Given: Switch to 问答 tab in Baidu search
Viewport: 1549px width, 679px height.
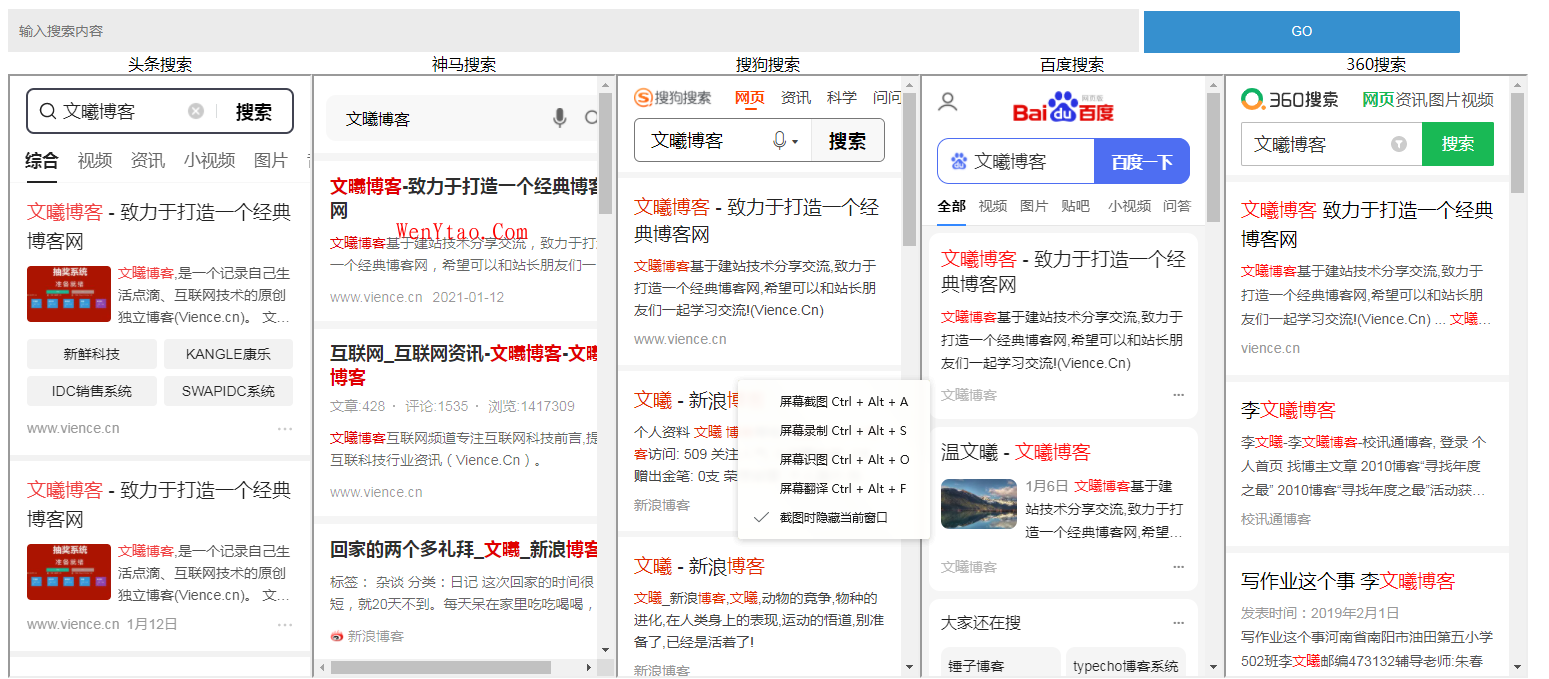Looking at the screenshot, I should [x=1177, y=206].
